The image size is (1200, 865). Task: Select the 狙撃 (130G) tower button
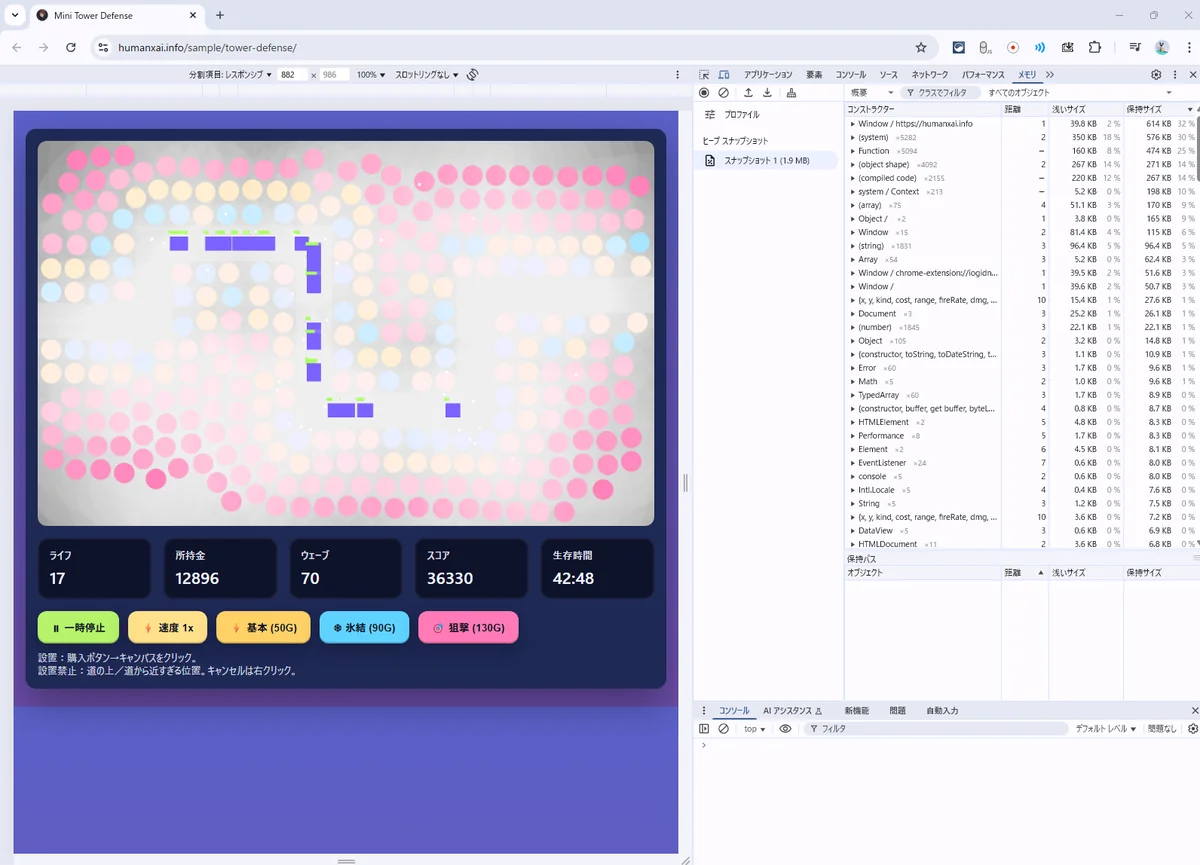(x=468, y=628)
